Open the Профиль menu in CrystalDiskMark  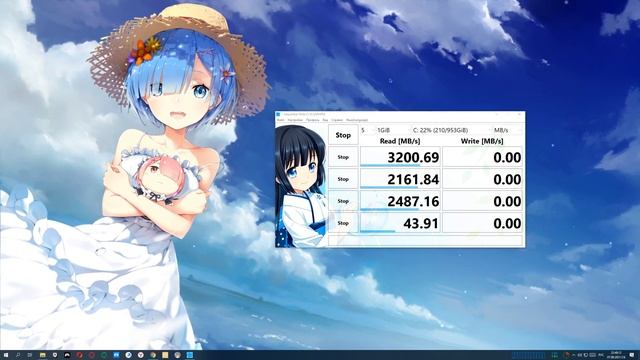313,120
